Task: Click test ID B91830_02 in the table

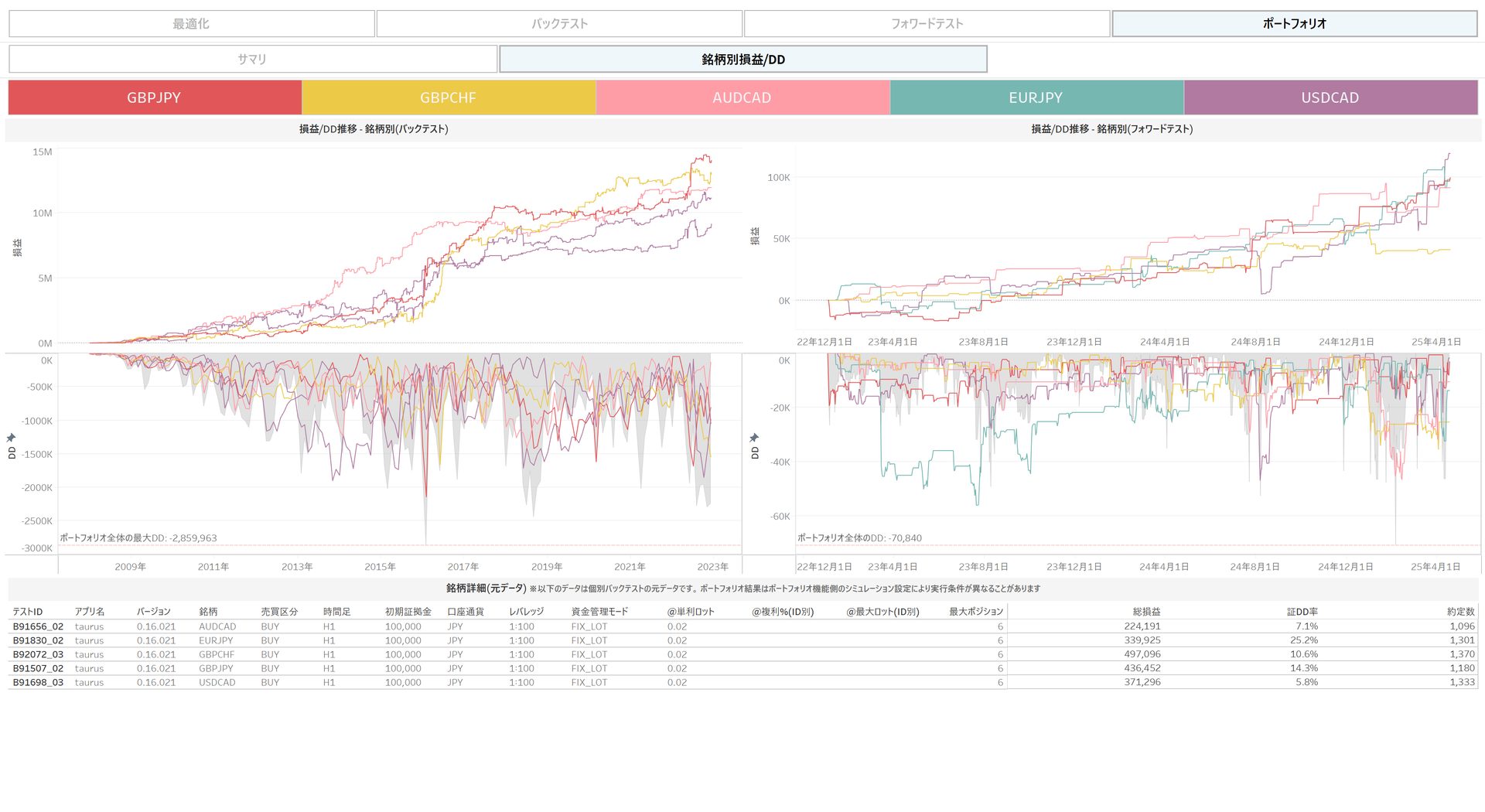Action: [38, 641]
